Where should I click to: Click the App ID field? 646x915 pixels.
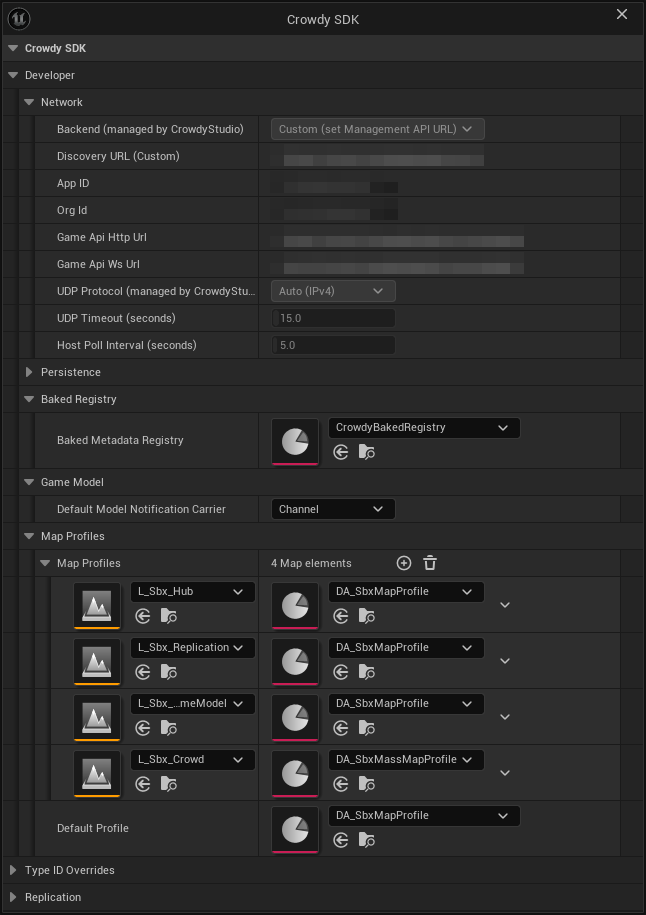334,183
